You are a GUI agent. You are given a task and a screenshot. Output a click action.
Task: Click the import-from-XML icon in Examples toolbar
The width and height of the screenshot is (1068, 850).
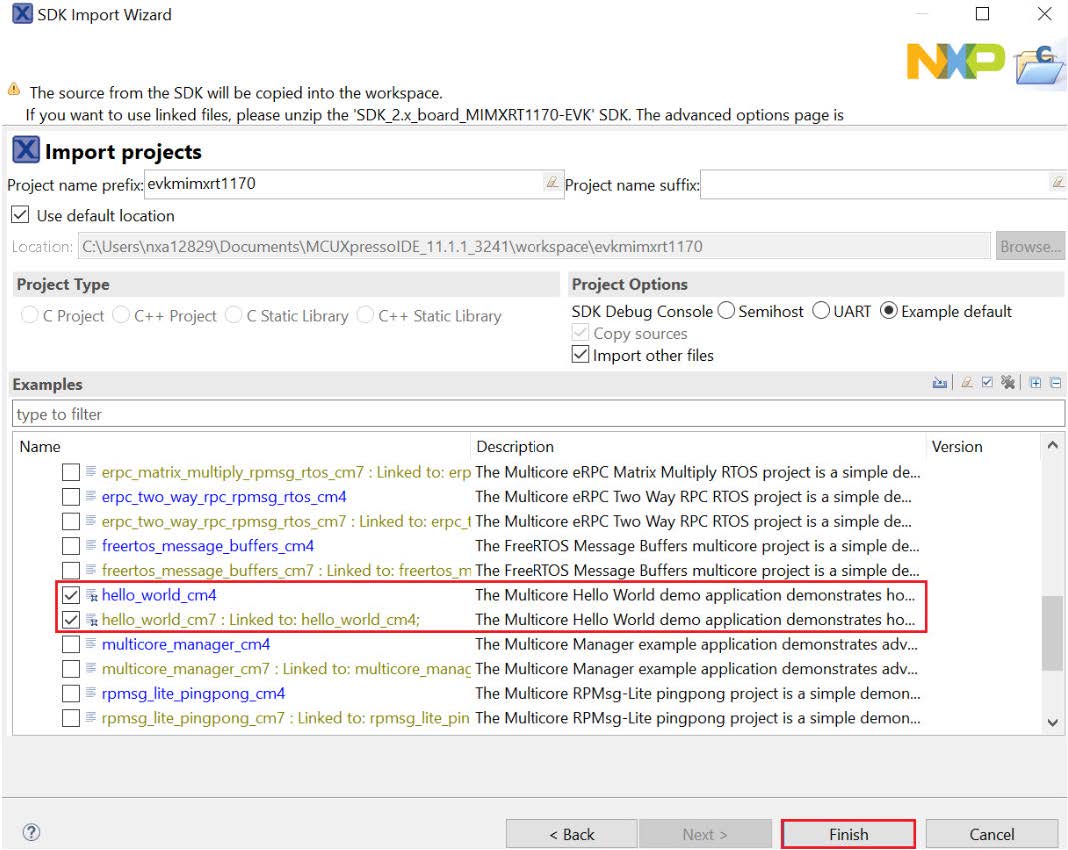pos(939,383)
